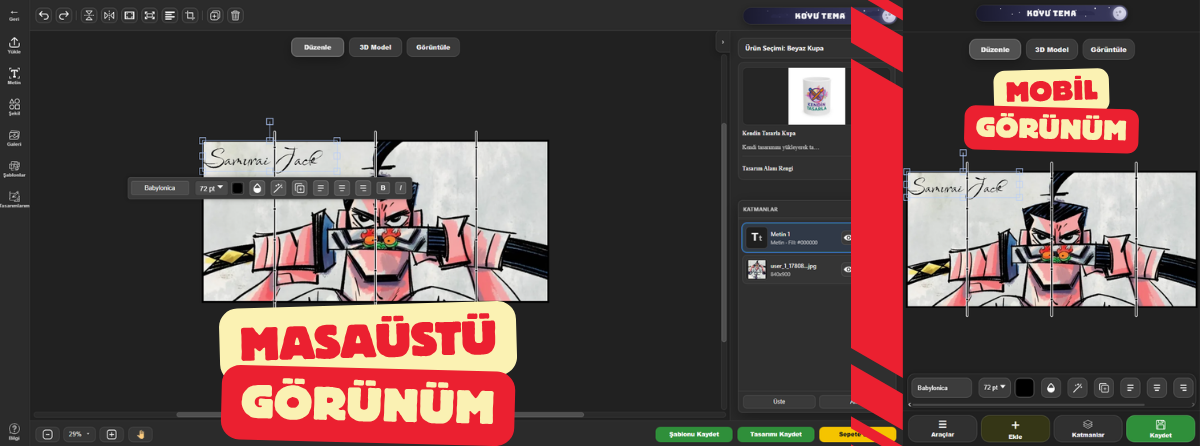Tap Ekle in the mobile bottom bar
Image resolution: width=1200 pixels, height=446 pixels.
pyautogui.click(x=1015, y=429)
